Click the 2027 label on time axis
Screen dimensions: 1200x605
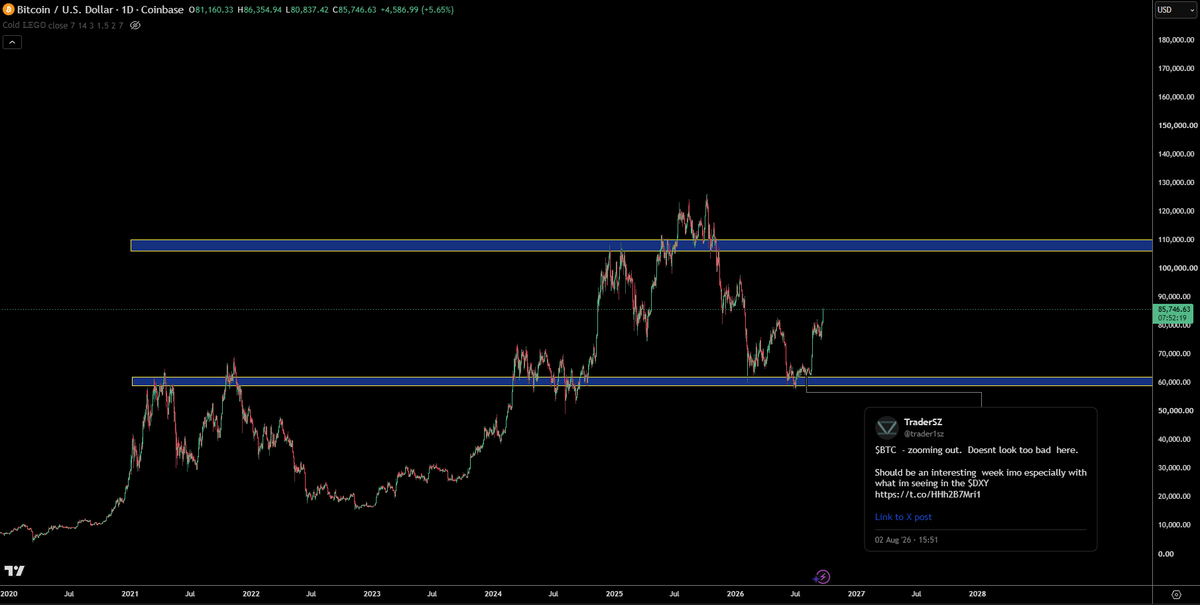(856, 593)
